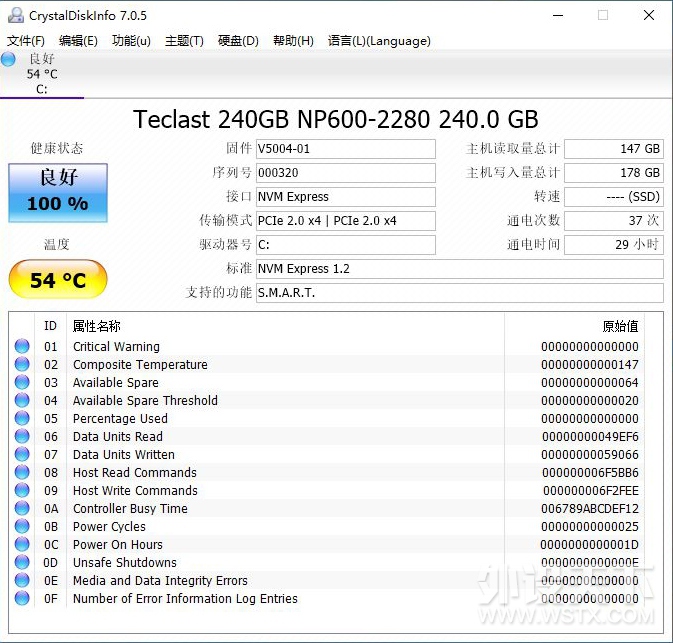Click the 54 °C temperature button
Image resolution: width=673 pixels, height=643 pixels.
click(58, 279)
